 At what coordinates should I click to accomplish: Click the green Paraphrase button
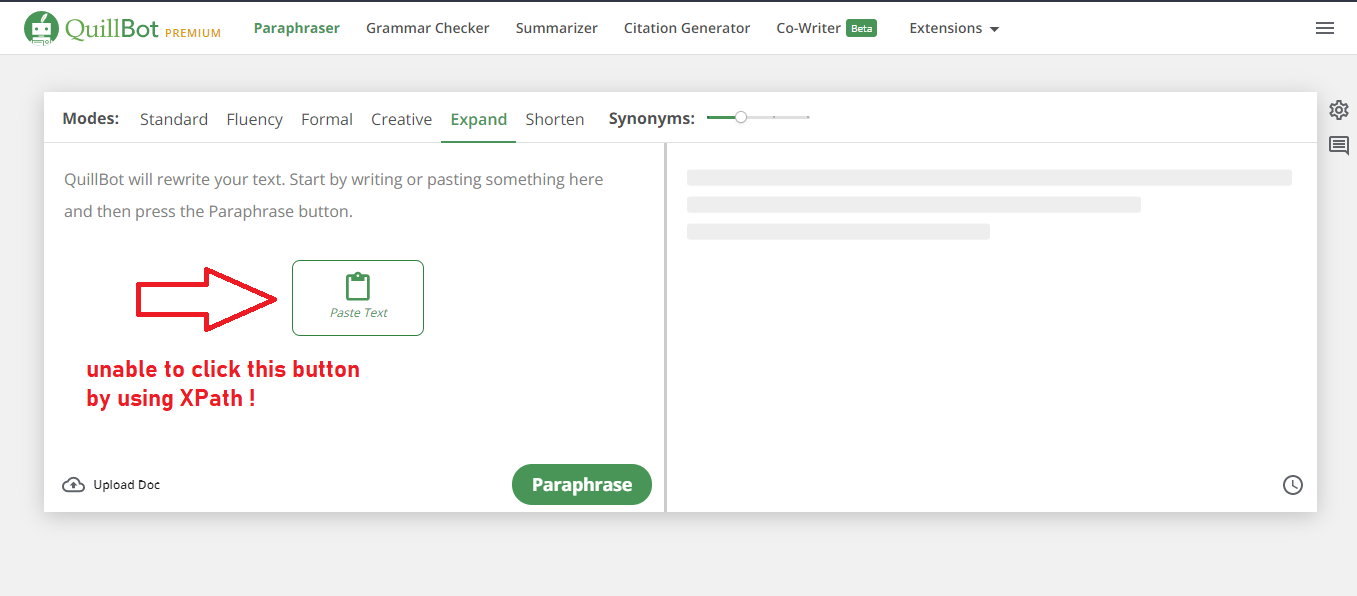[582, 484]
